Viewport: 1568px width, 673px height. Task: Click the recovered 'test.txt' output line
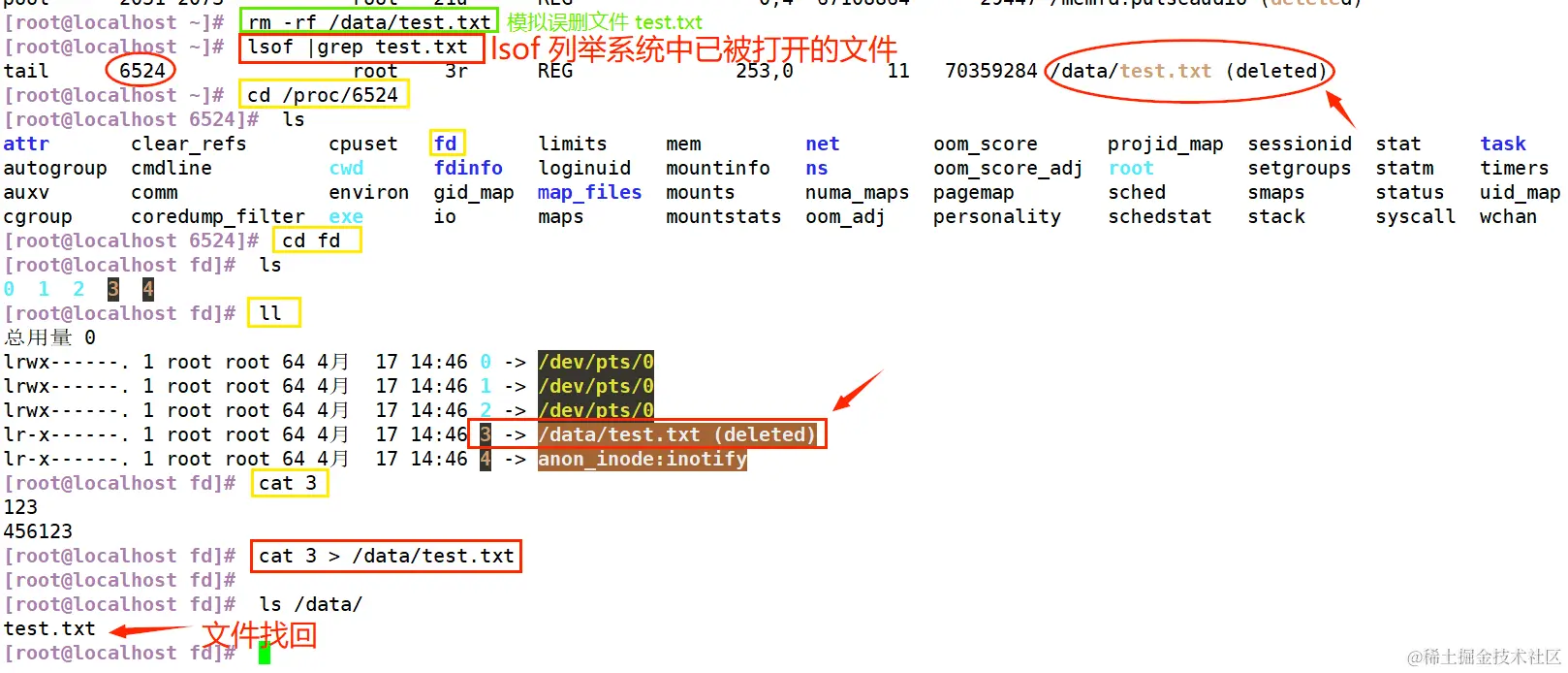coord(49,628)
